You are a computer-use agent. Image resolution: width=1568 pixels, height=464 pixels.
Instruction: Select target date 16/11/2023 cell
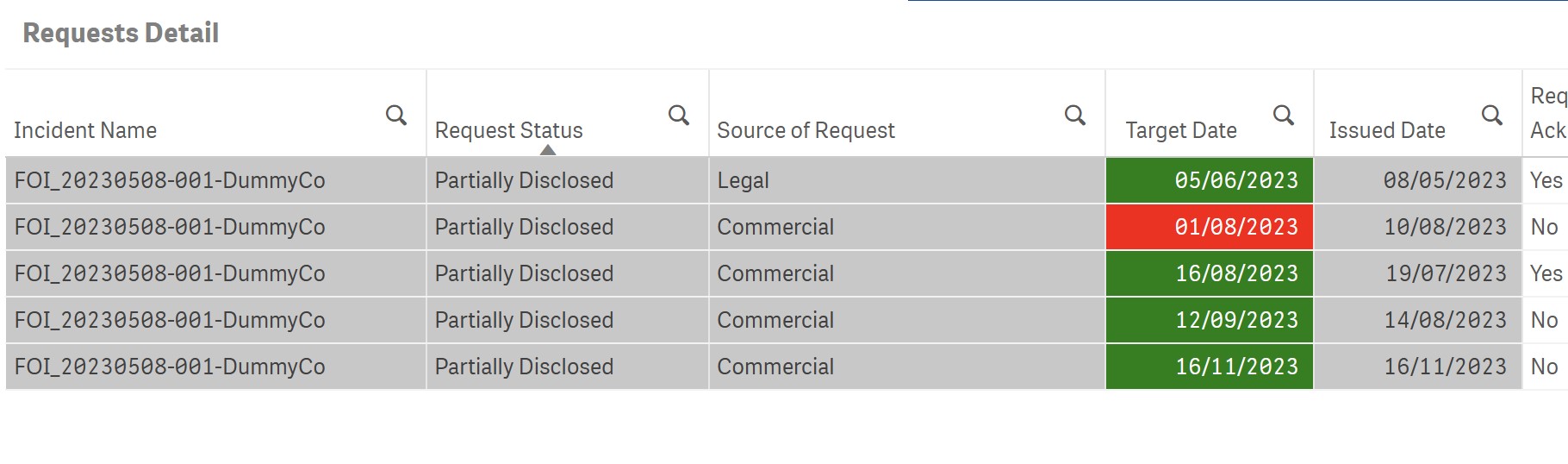pos(1210,367)
